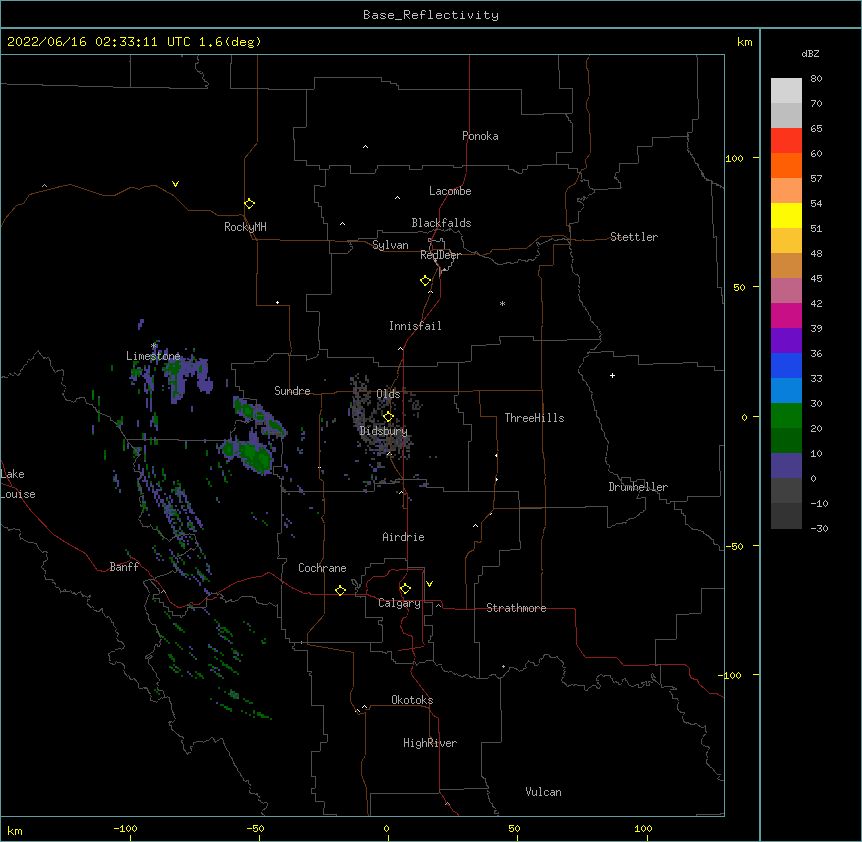Click the white plus marker north of Drumheller
Image resolution: width=862 pixels, height=842 pixels.
[612, 375]
